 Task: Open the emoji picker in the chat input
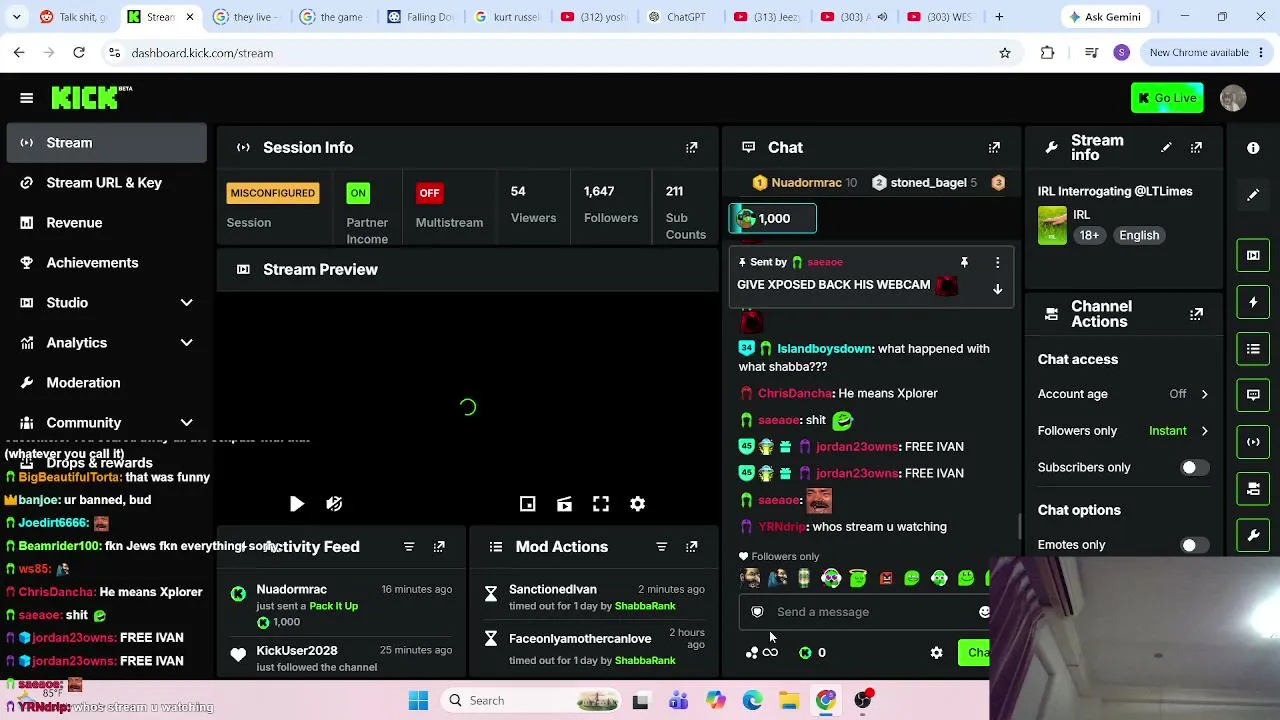(x=984, y=612)
